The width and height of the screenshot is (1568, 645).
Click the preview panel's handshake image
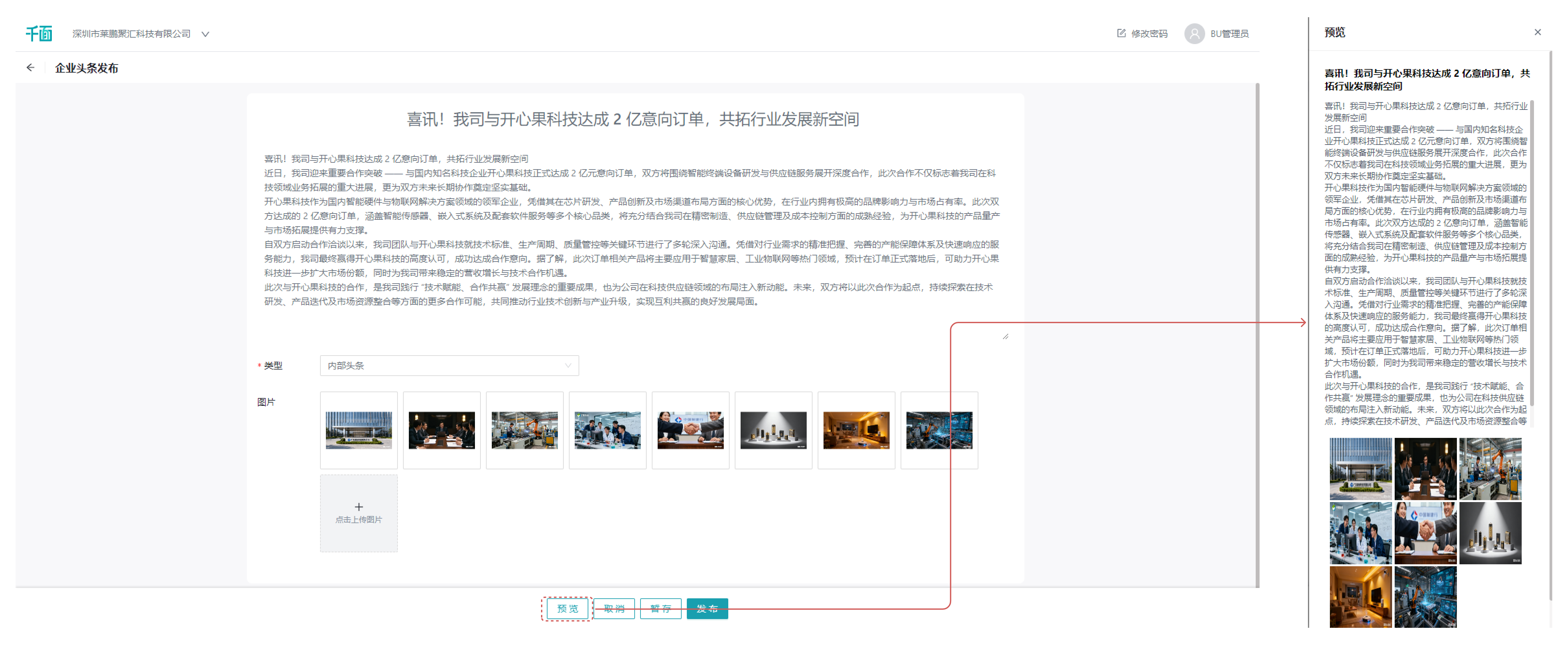click(x=1425, y=533)
